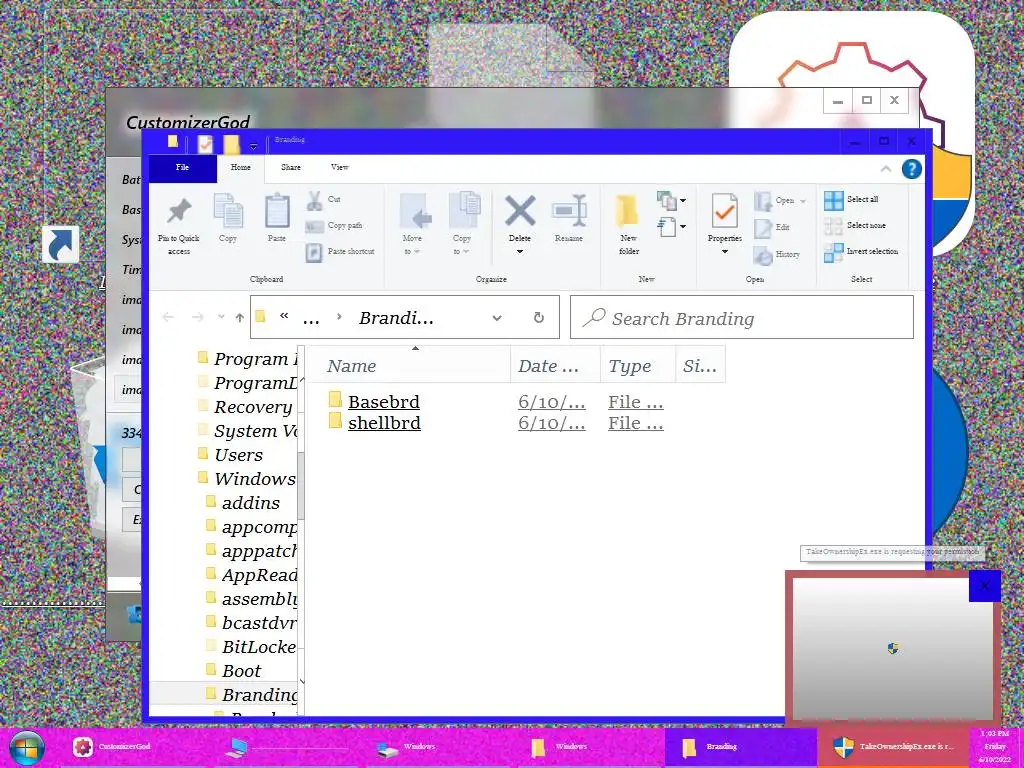Image resolution: width=1024 pixels, height=768 pixels.
Task: Click the Search Branding field
Action: pos(742,317)
